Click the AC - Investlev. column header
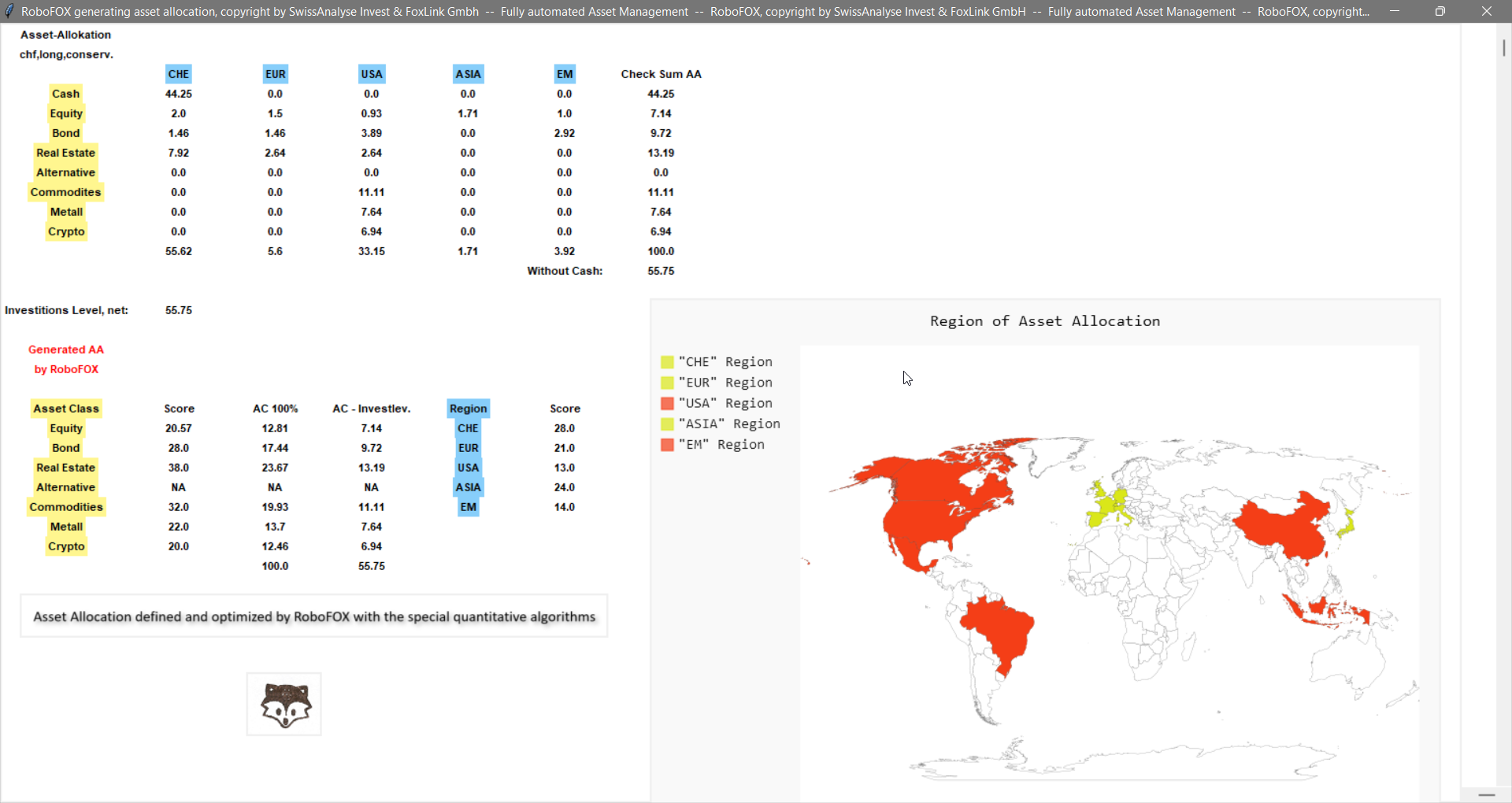The image size is (1512, 803). 372,409
